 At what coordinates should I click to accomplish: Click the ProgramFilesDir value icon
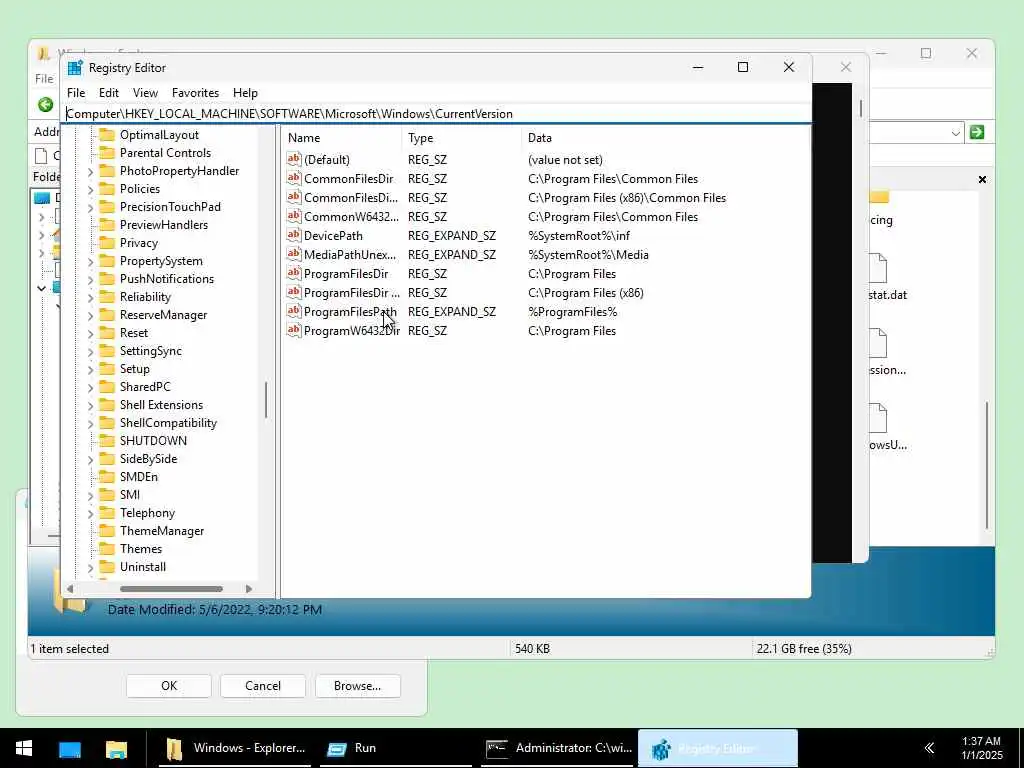294,273
